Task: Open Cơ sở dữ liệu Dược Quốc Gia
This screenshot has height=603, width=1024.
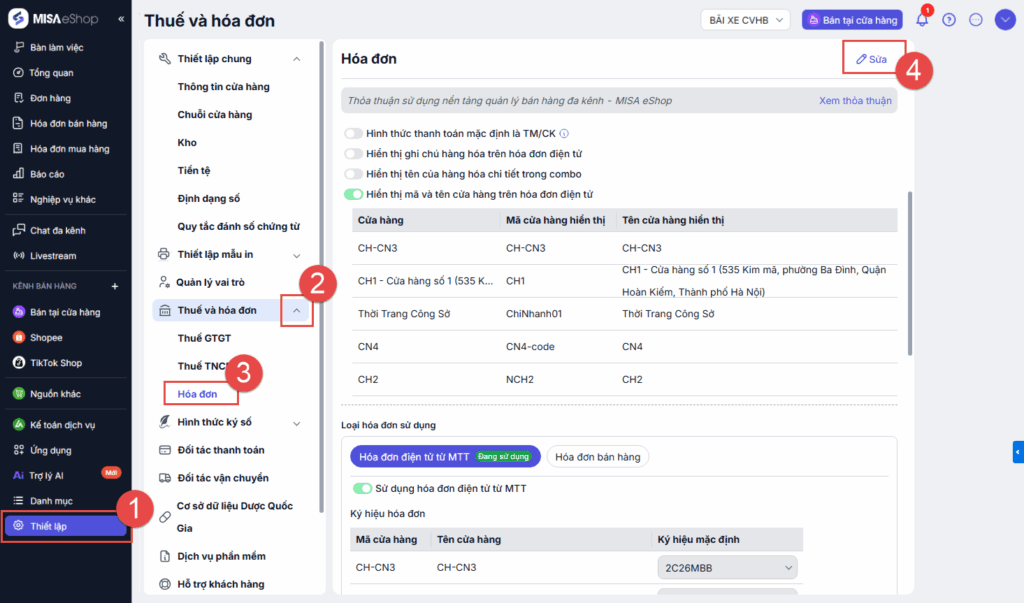Action: (234, 517)
